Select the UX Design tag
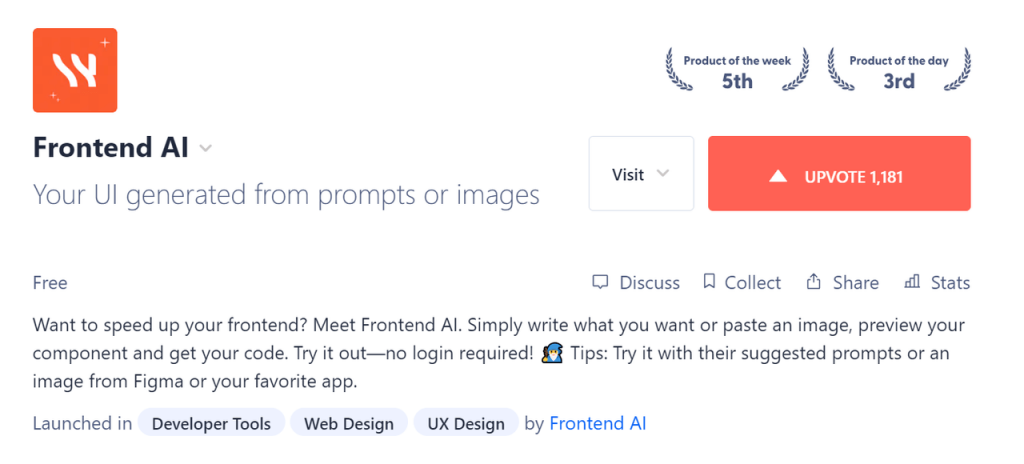 [466, 423]
